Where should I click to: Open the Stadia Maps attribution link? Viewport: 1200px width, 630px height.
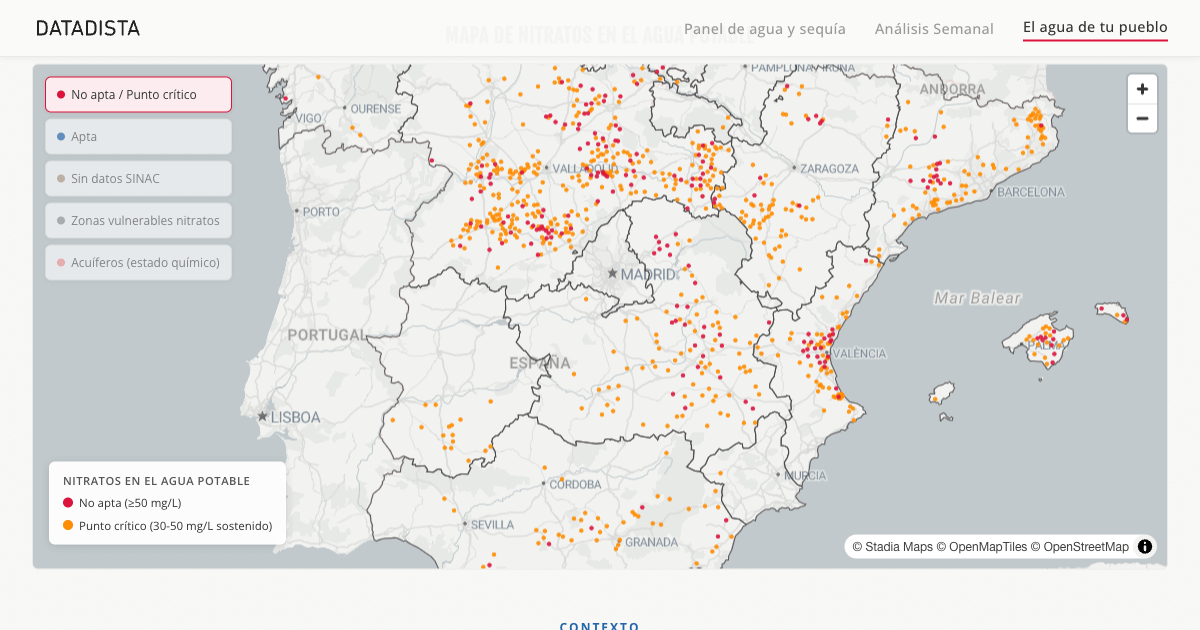coord(892,547)
